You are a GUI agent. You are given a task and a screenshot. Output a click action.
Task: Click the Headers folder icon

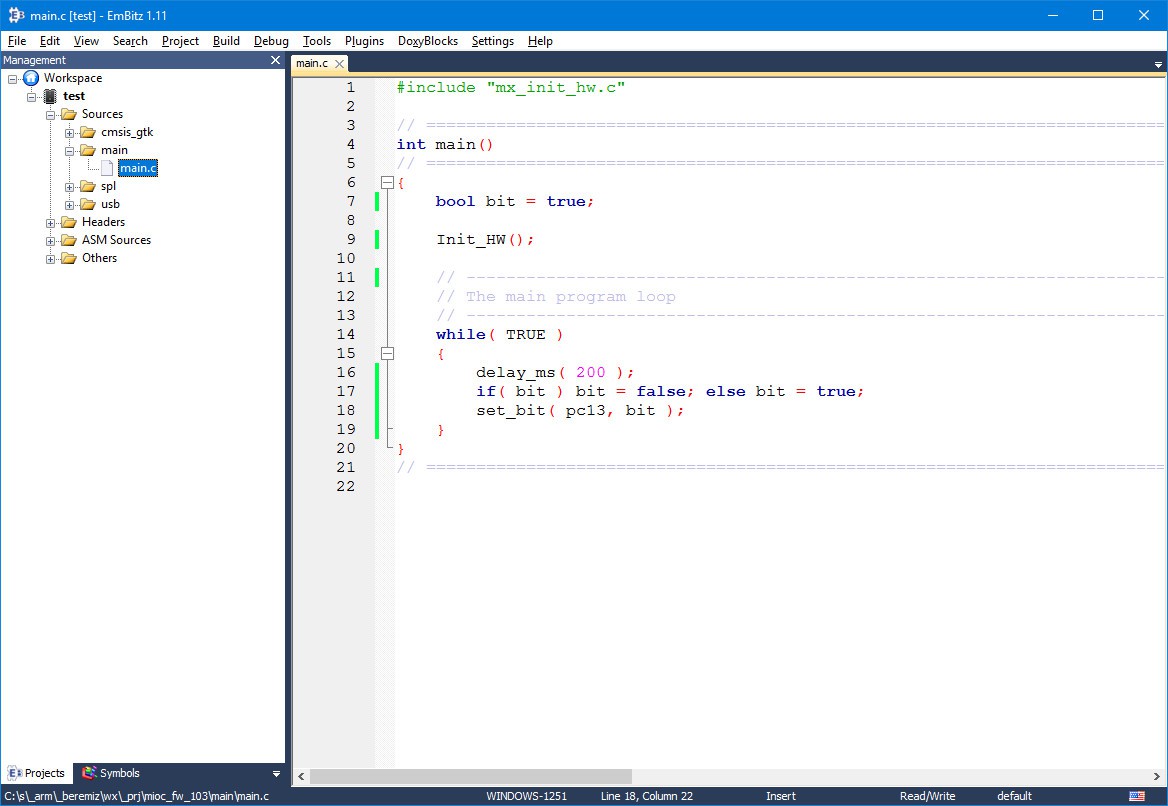pos(69,222)
